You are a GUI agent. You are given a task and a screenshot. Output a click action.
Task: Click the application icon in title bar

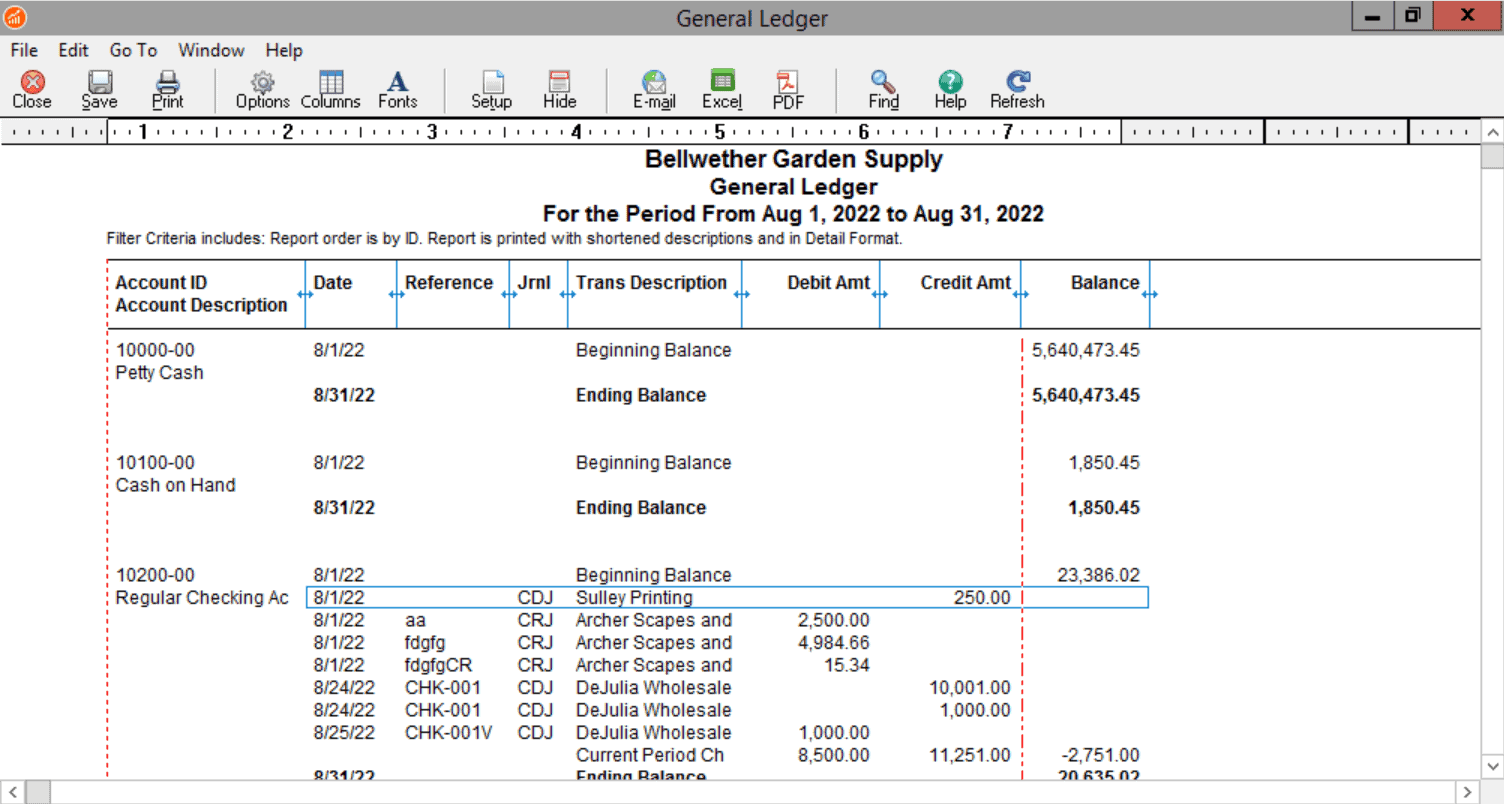coord(15,17)
